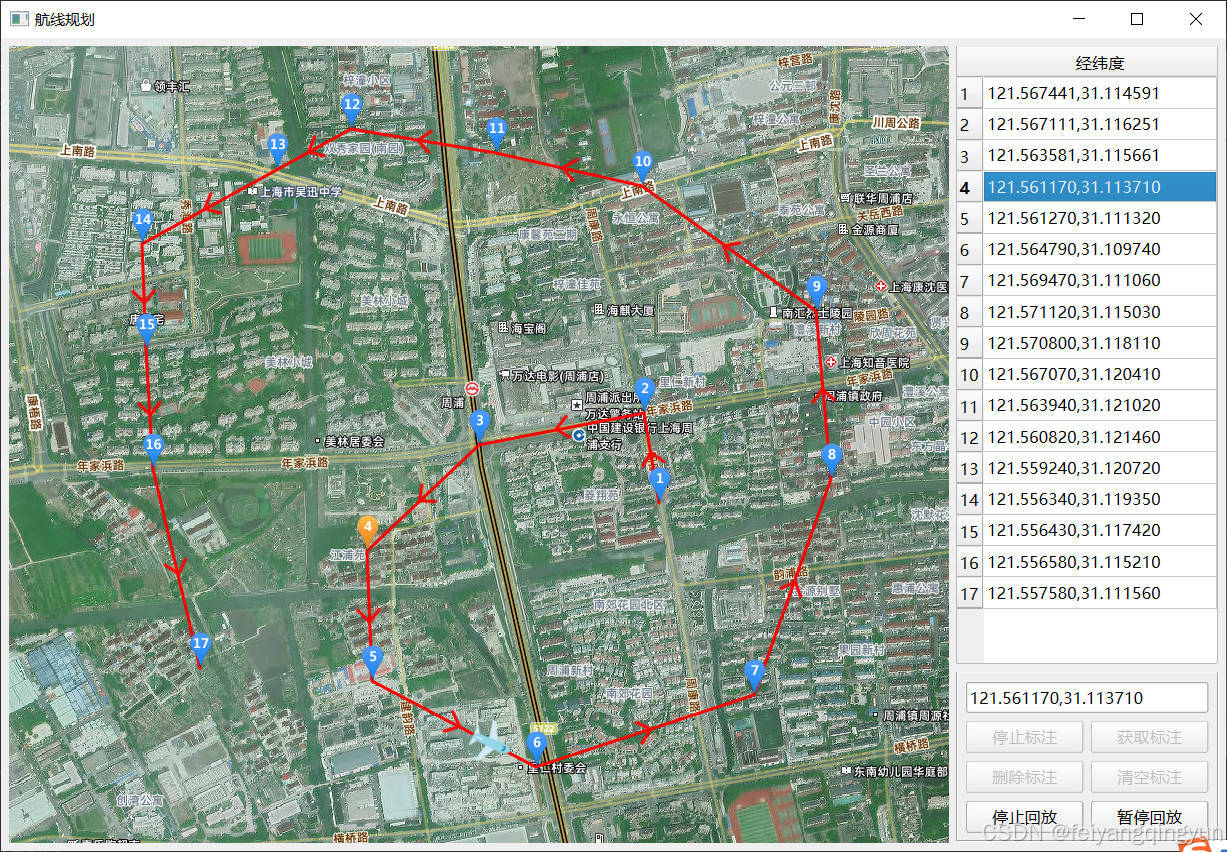The height and width of the screenshot is (852, 1227).
Task: Click map marker number 2
Action: point(645,392)
